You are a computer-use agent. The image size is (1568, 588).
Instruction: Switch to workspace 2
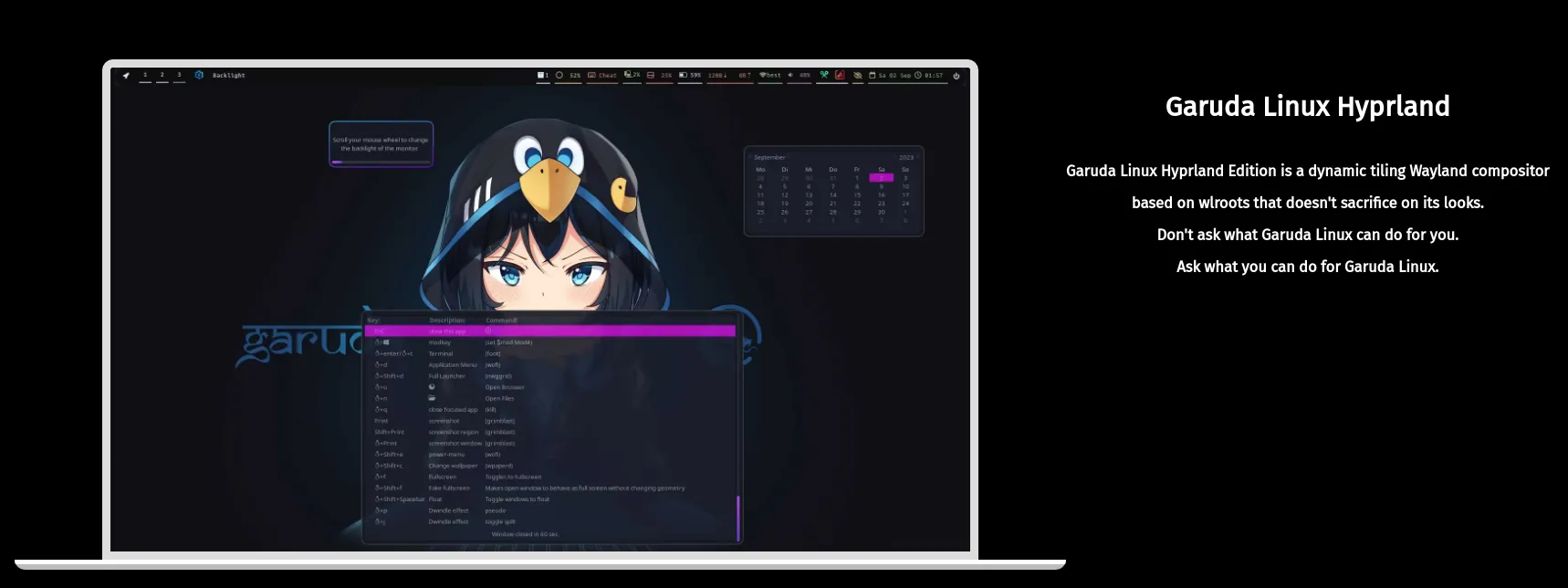pos(162,76)
